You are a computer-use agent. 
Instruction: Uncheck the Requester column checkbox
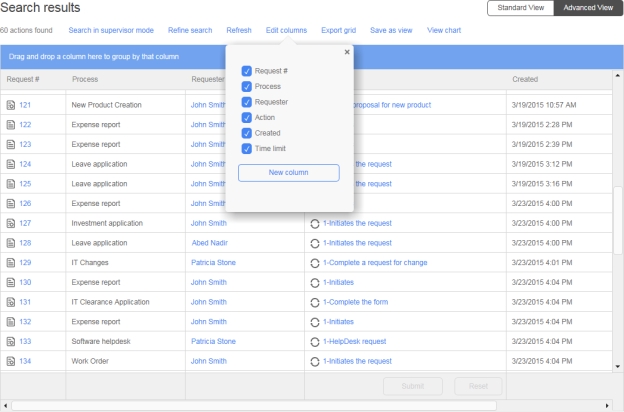pyautogui.click(x=247, y=102)
